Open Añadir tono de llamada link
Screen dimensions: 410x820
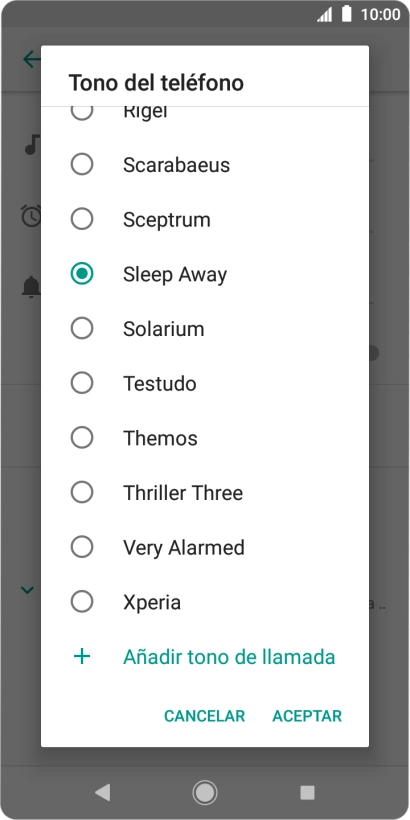tap(229, 656)
